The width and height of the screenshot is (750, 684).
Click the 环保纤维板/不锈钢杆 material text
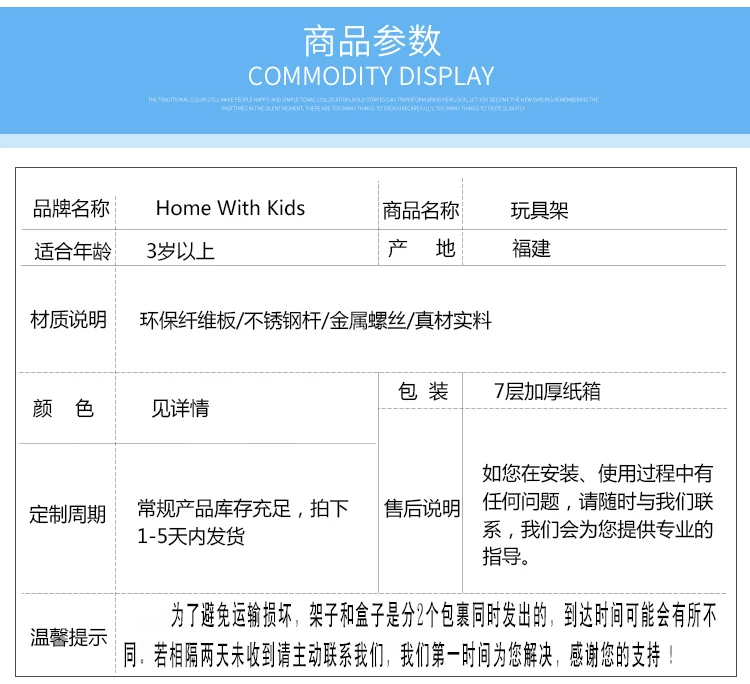tap(230, 320)
